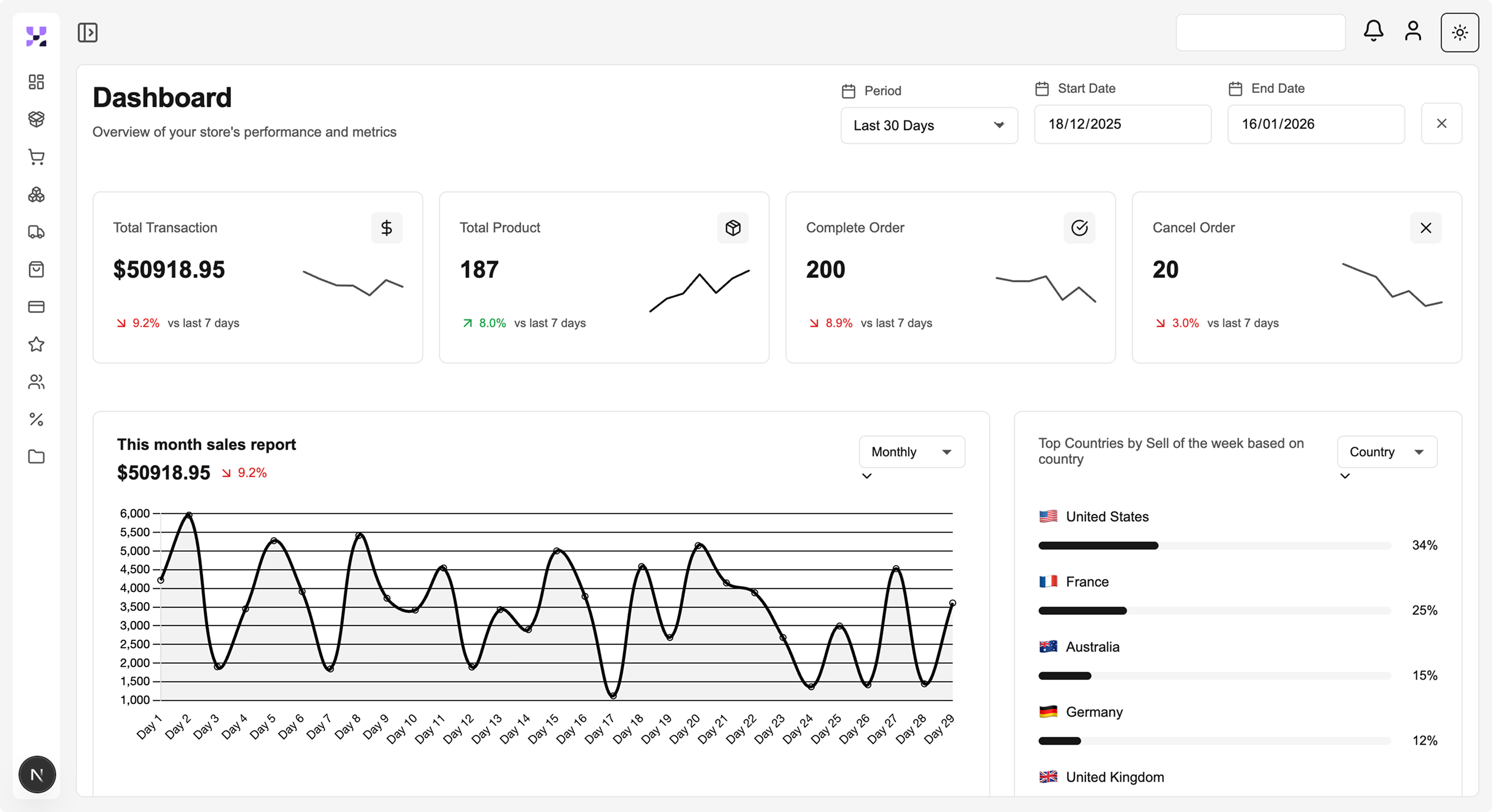Open the shopping cart sidebar icon
Screen dimensions: 1492x812
click(x=37, y=157)
